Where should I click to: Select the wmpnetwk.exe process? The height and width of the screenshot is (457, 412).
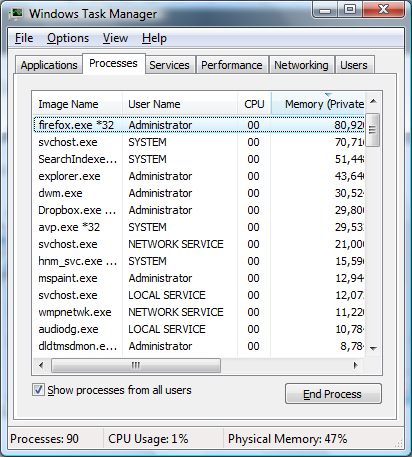tap(199, 312)
